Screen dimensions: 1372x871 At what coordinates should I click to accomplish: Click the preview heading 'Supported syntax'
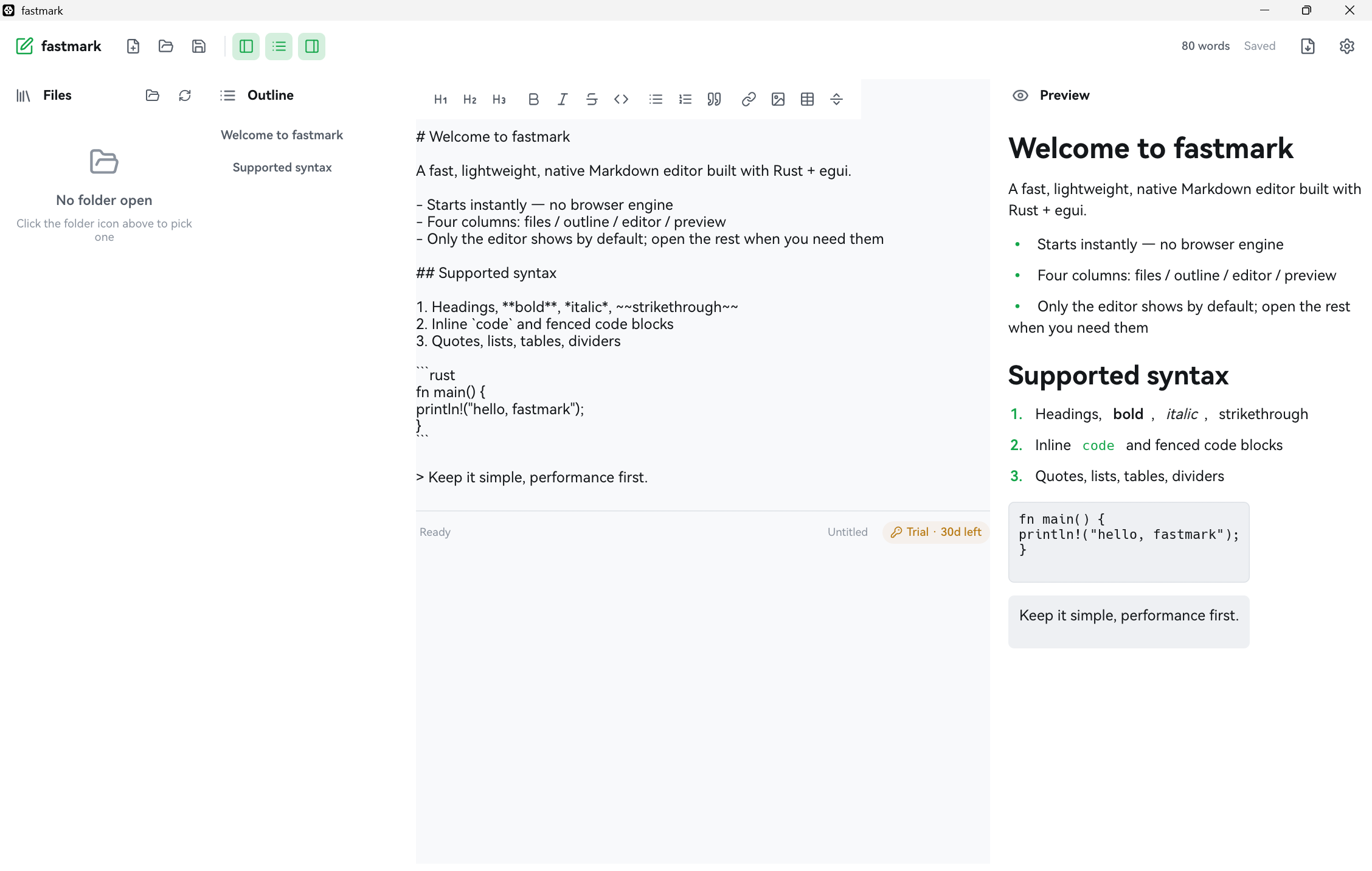coord(1118,375)
